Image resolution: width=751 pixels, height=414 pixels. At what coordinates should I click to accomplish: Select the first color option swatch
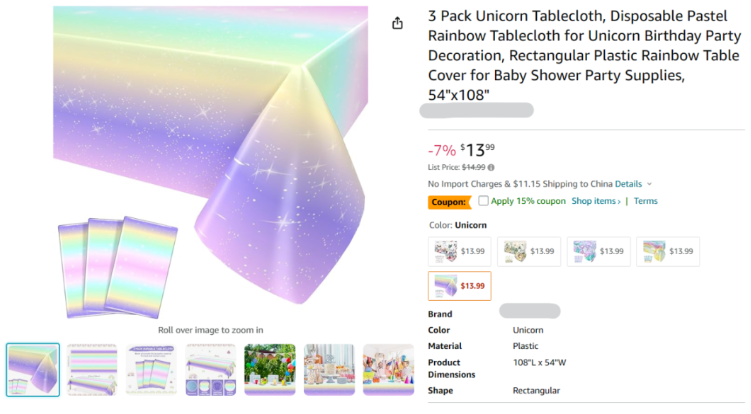[459, 251]
